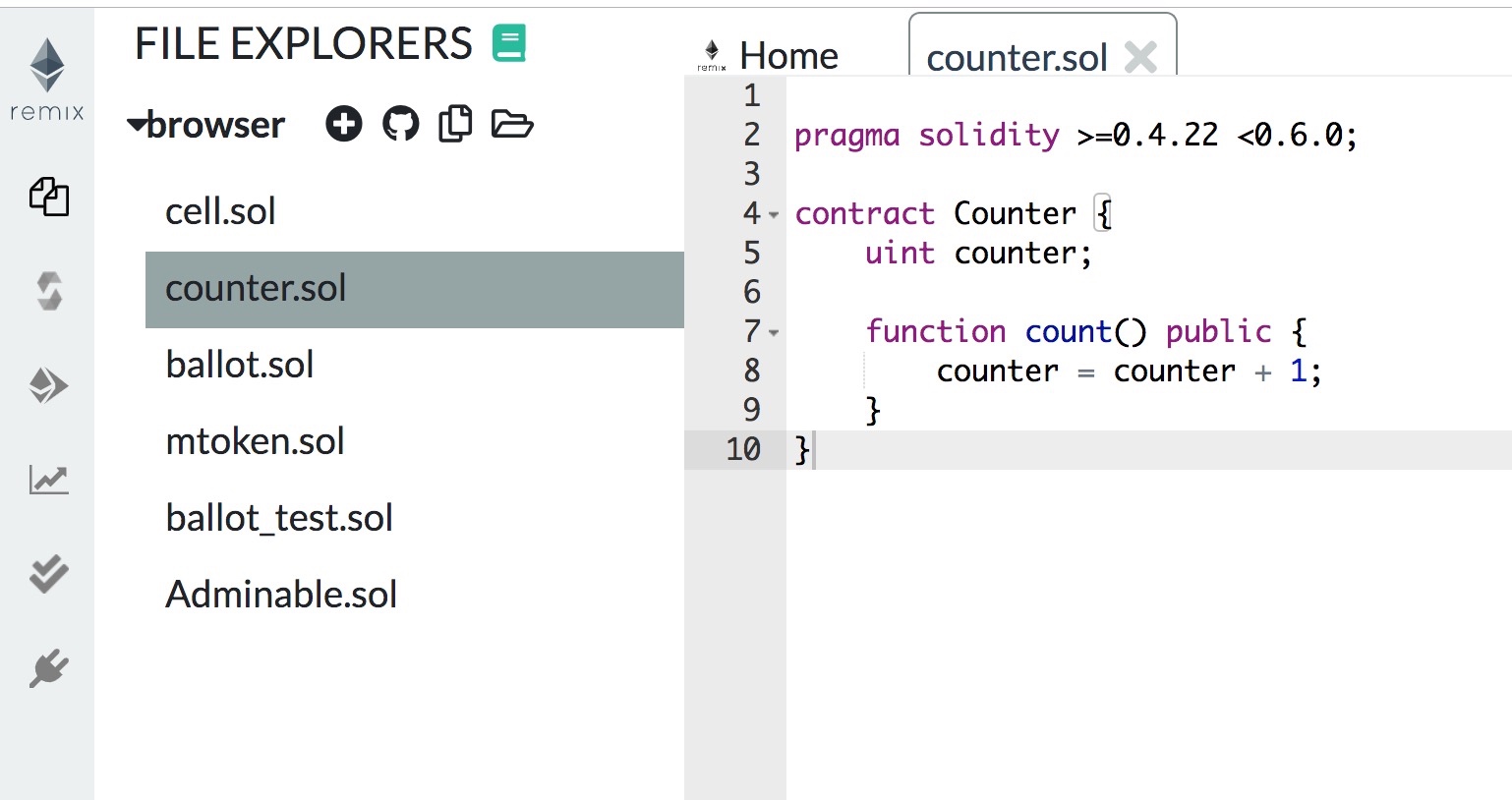The height and width of the screenshot is (800, 1512).
Task: Fold the count function at line 7
Action: pos(774,333)
